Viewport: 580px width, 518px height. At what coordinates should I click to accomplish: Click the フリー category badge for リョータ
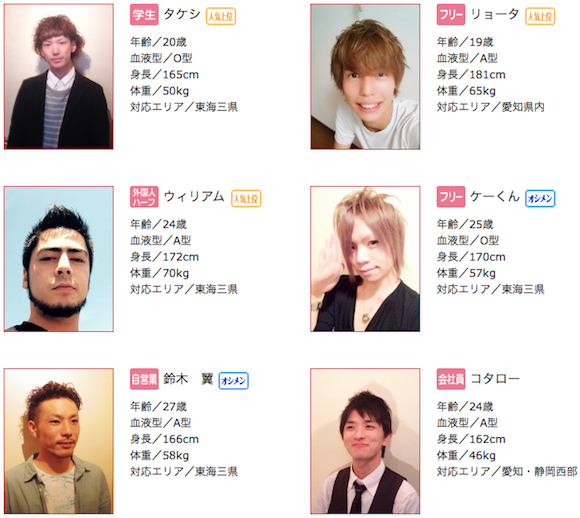451,15
